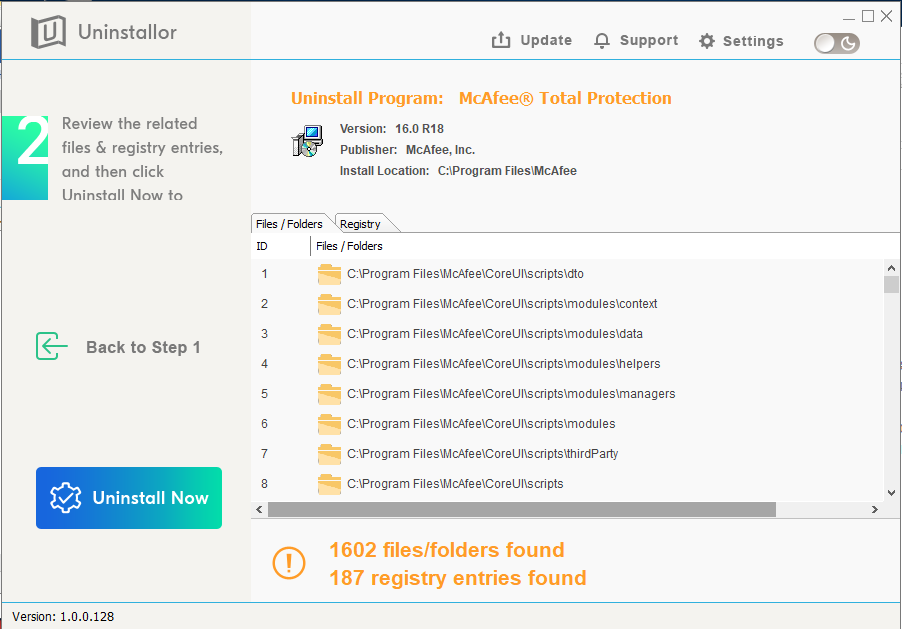Select path ending in scripts\modules\data
902x629 pixels.
click(495, 334)
